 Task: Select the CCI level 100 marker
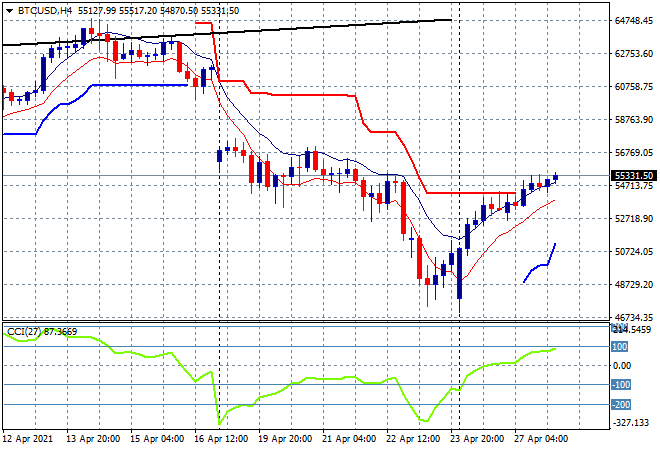619,347
